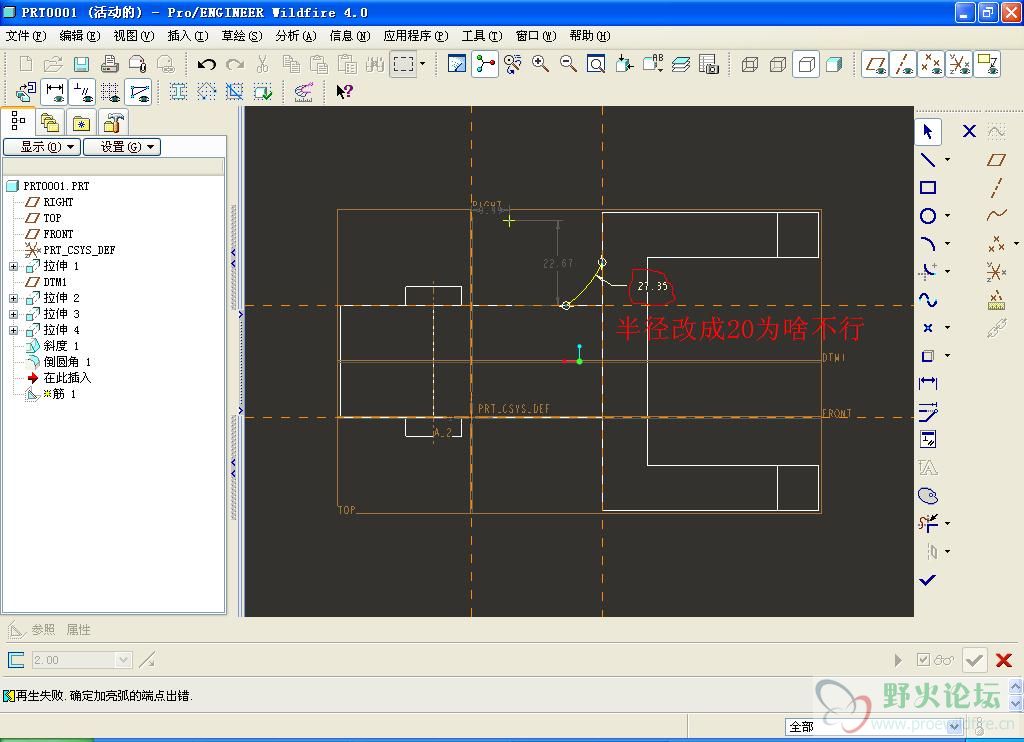Select the Mirror sketch tool
The image size is (1024, 742).
932,551
